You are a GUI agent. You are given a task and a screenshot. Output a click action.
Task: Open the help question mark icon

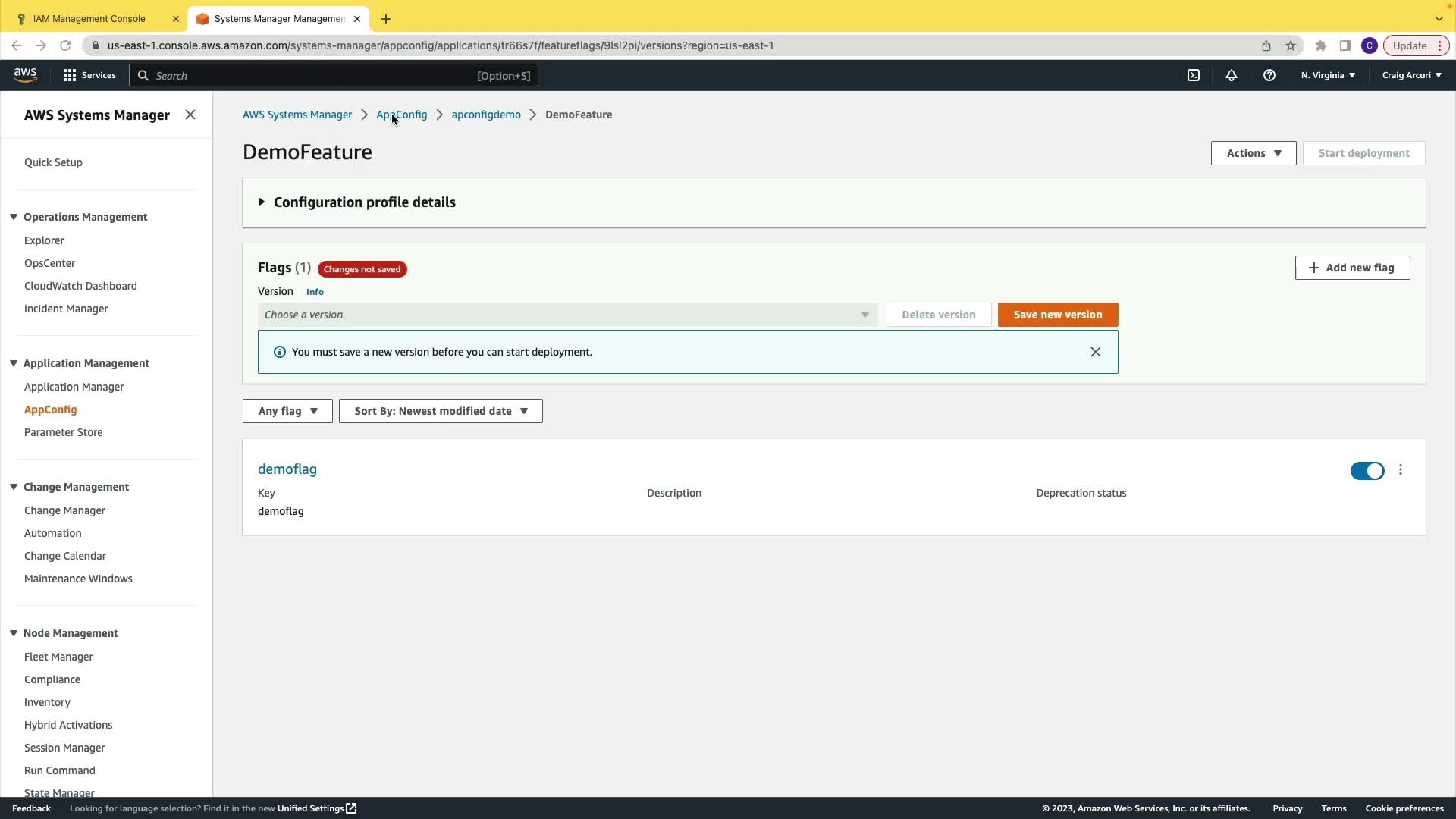[x=1269, y=75]
